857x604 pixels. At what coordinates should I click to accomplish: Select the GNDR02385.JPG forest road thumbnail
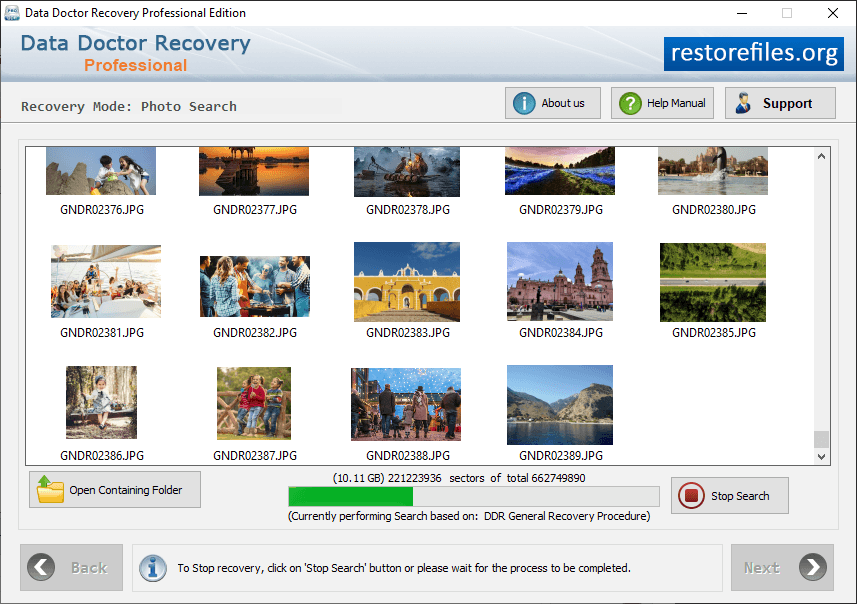[713, 283]
